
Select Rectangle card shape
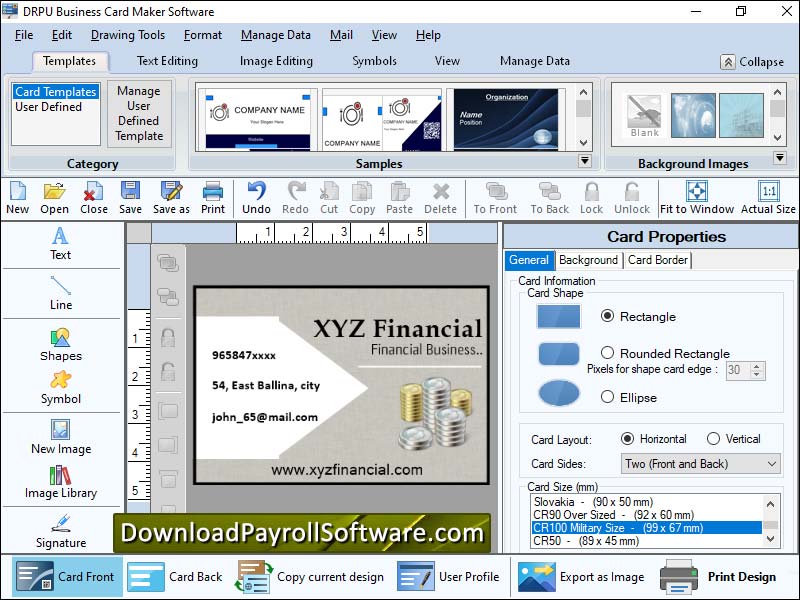pos(607,316)
